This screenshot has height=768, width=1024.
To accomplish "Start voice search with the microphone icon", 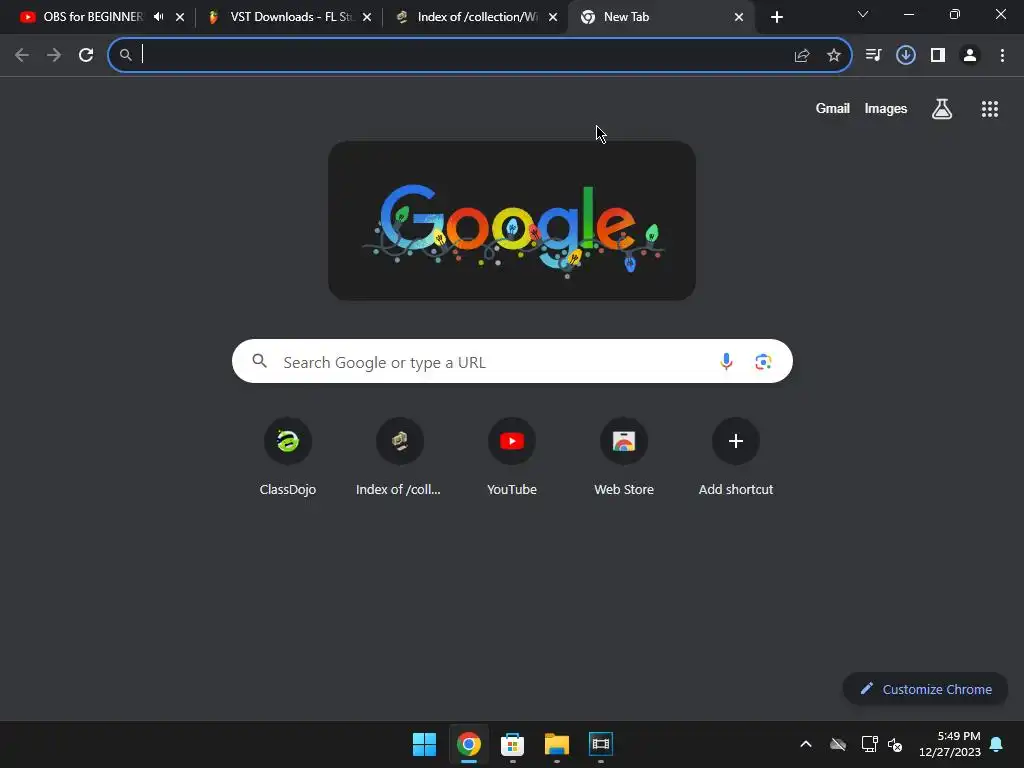I will (726, 361).
